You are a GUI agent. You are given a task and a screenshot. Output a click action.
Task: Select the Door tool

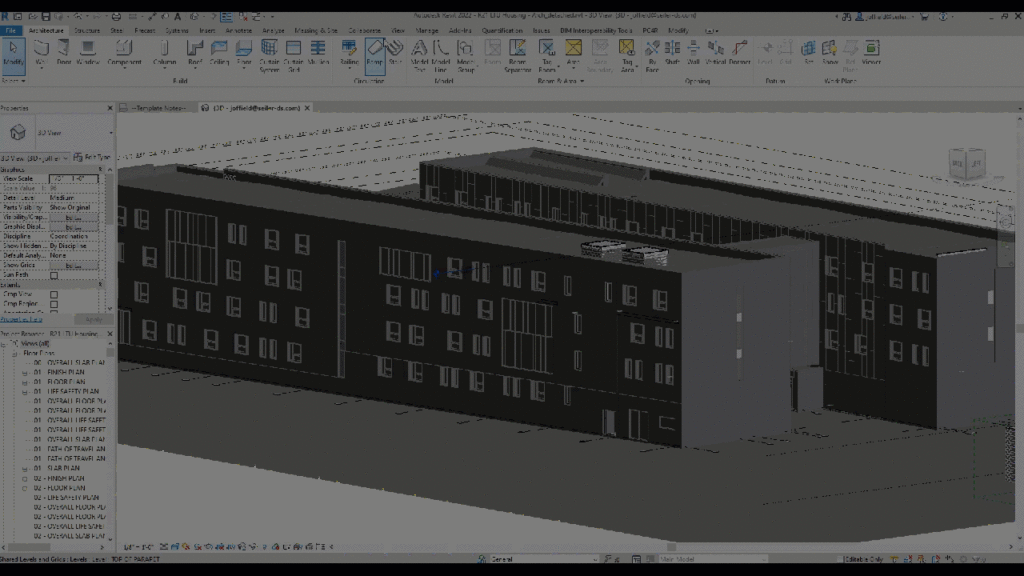click(x=62, y=48)
